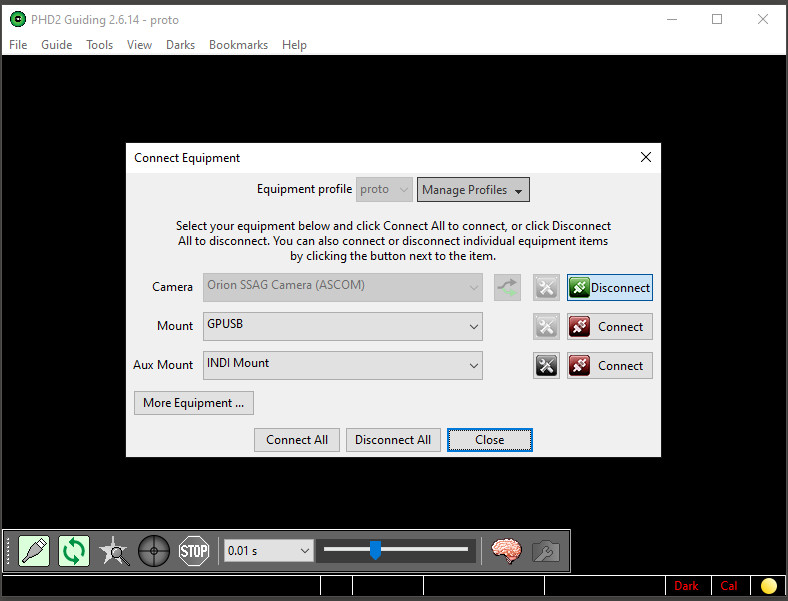Click the Close button in dialog

click(x=489, y=440)
